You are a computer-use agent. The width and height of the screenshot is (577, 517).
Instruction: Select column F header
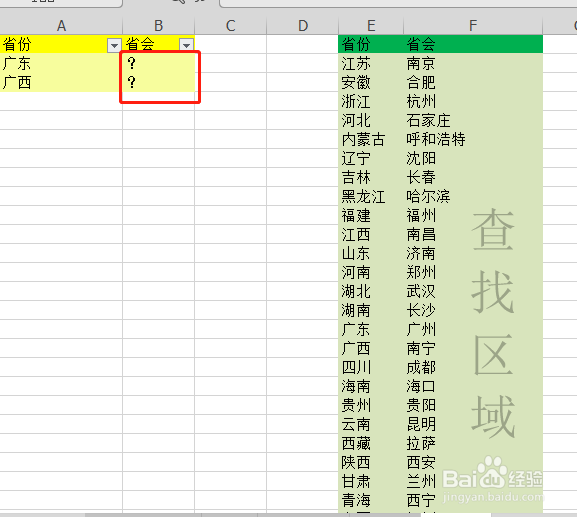pyautogui.click(x=473, y=26)
